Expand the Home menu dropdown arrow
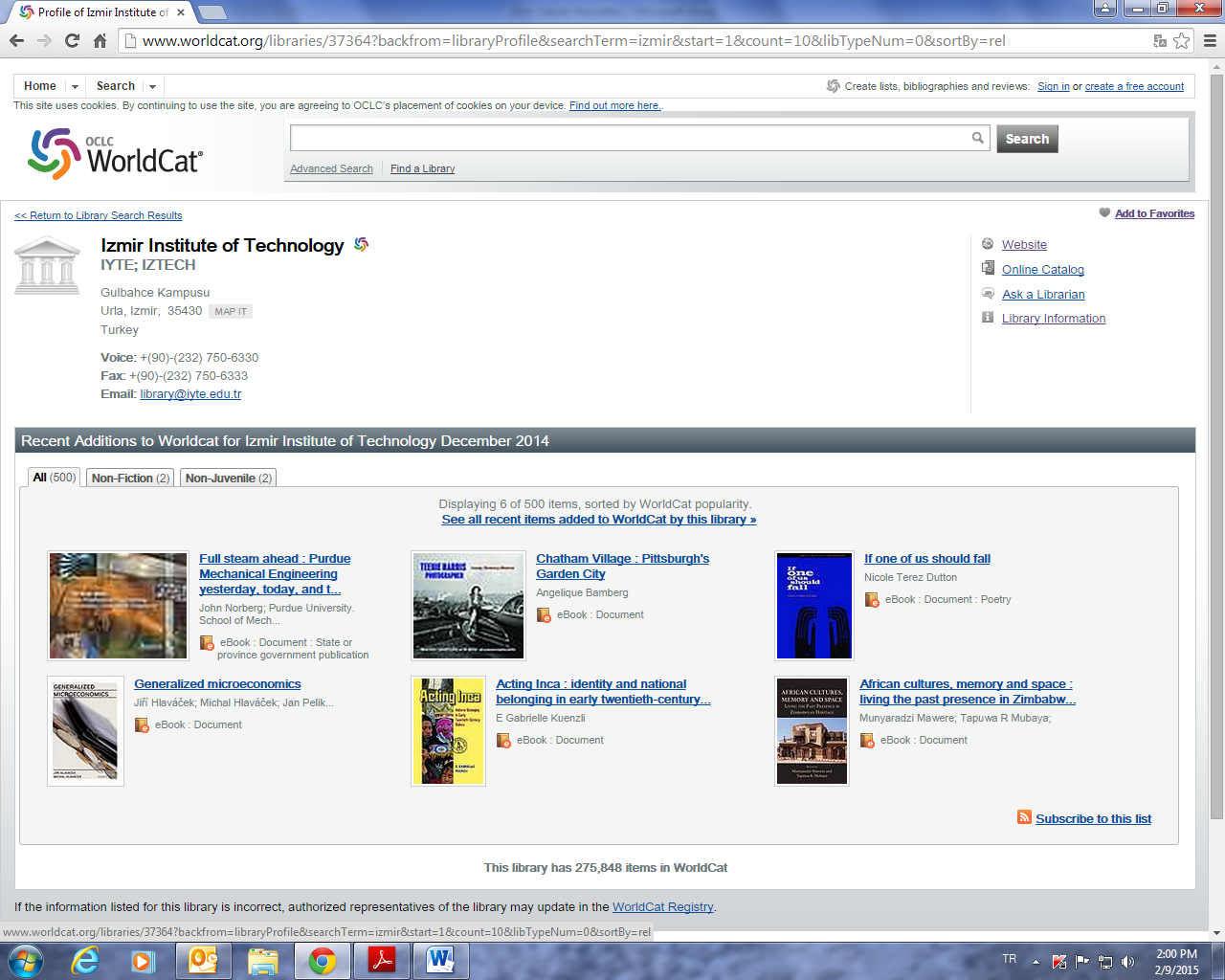Viewport: 1225px width, 980px height. point(75,86)
